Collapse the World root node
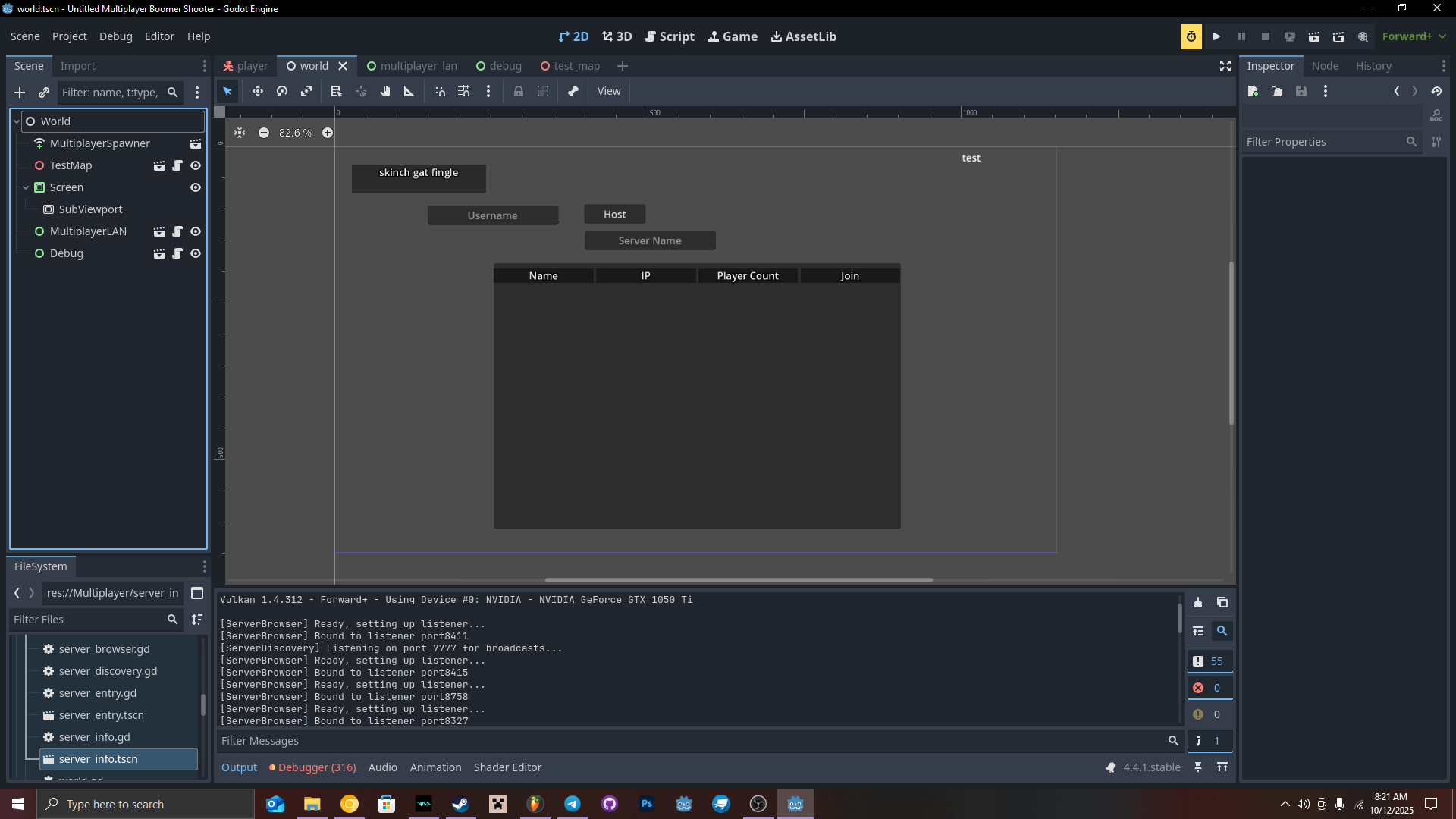Screen dimensions: 1456x819 (x=17, y=121)
